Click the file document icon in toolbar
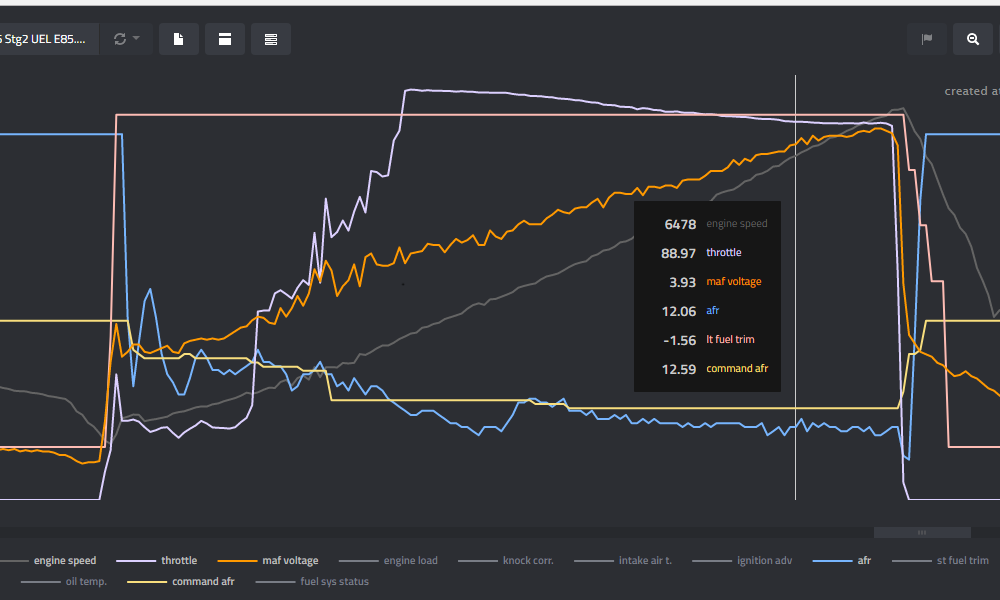Viewport: 1000px width, 600px height. coord(178,39)
